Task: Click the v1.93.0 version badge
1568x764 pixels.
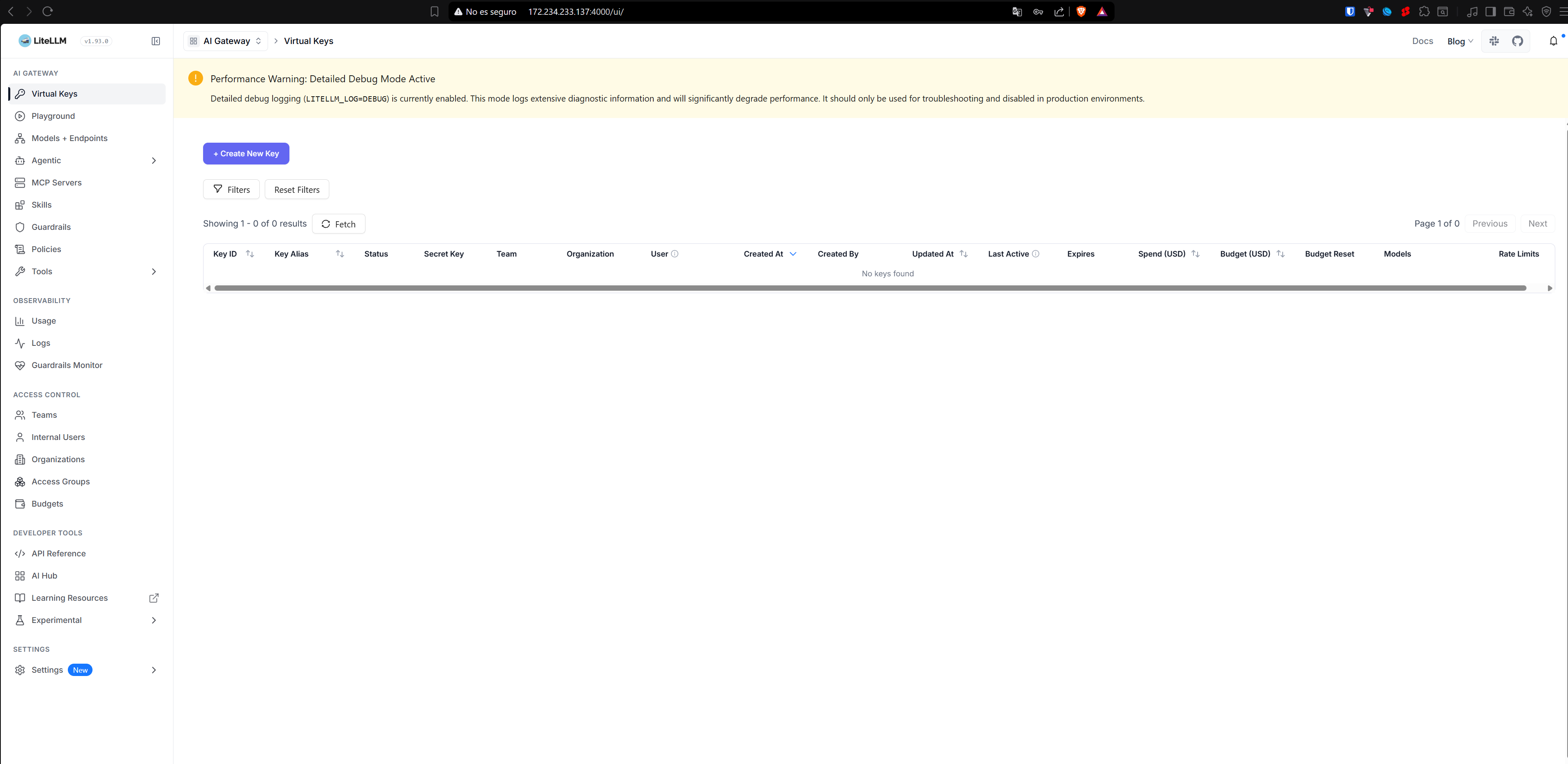Action: pos(96,42)
